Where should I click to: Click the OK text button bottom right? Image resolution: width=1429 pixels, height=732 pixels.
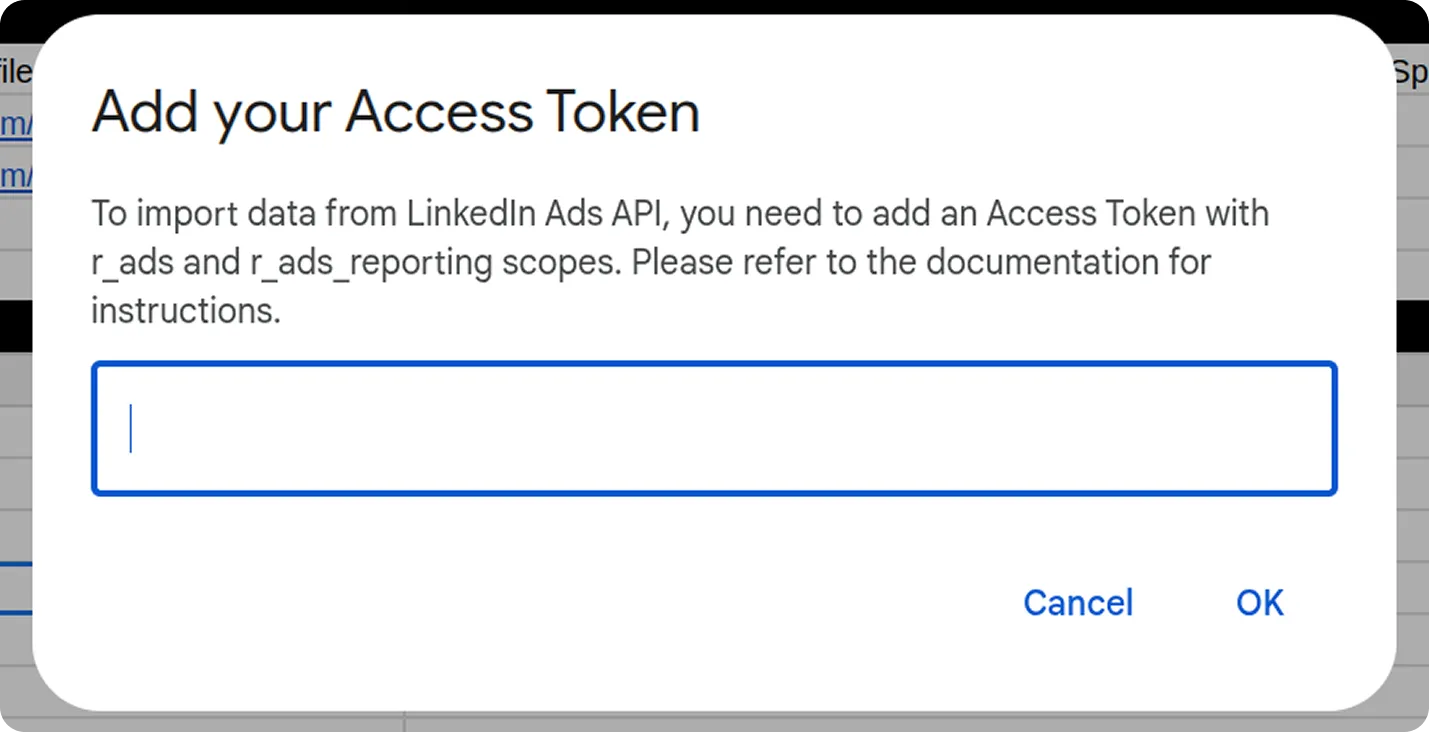click(x=1258, y=602)
